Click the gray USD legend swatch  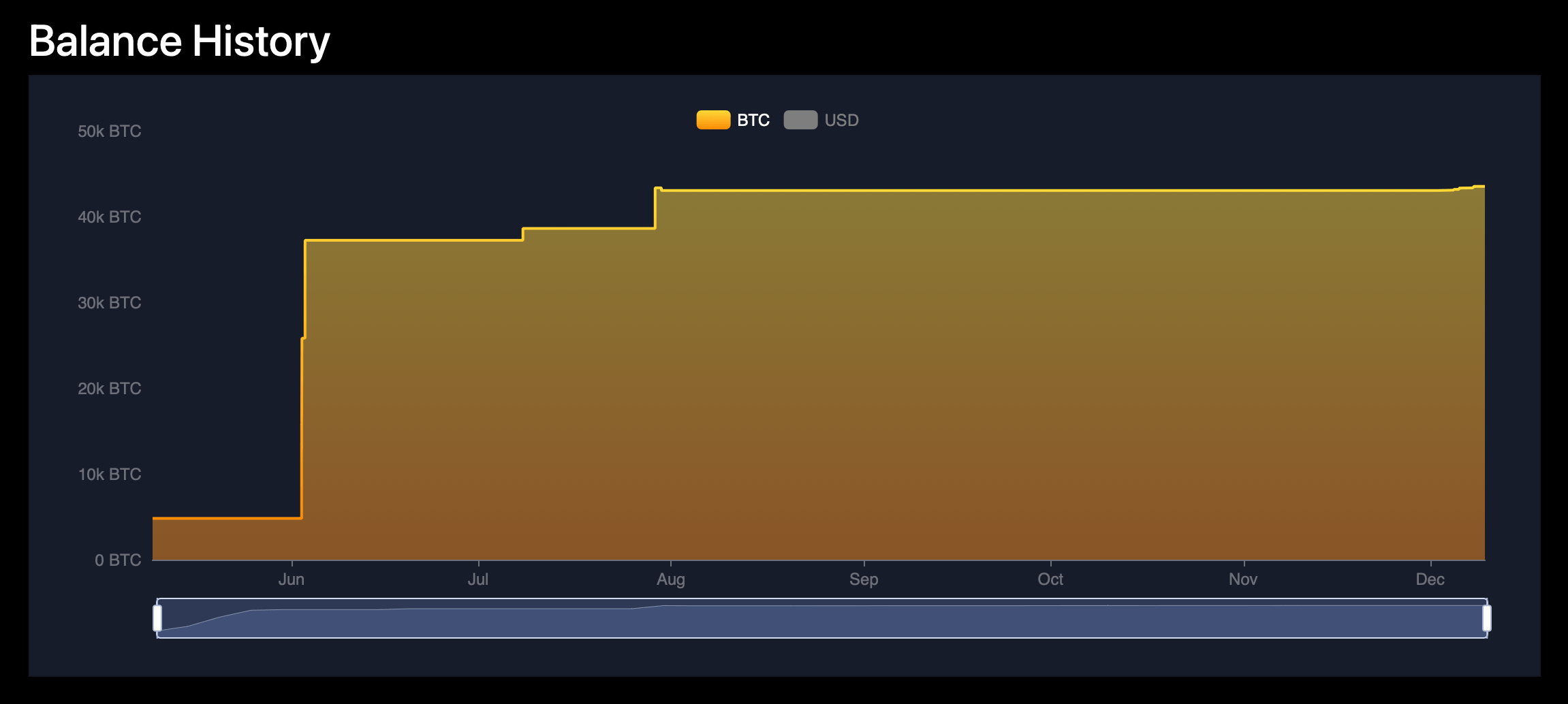(x=800, y=120)
